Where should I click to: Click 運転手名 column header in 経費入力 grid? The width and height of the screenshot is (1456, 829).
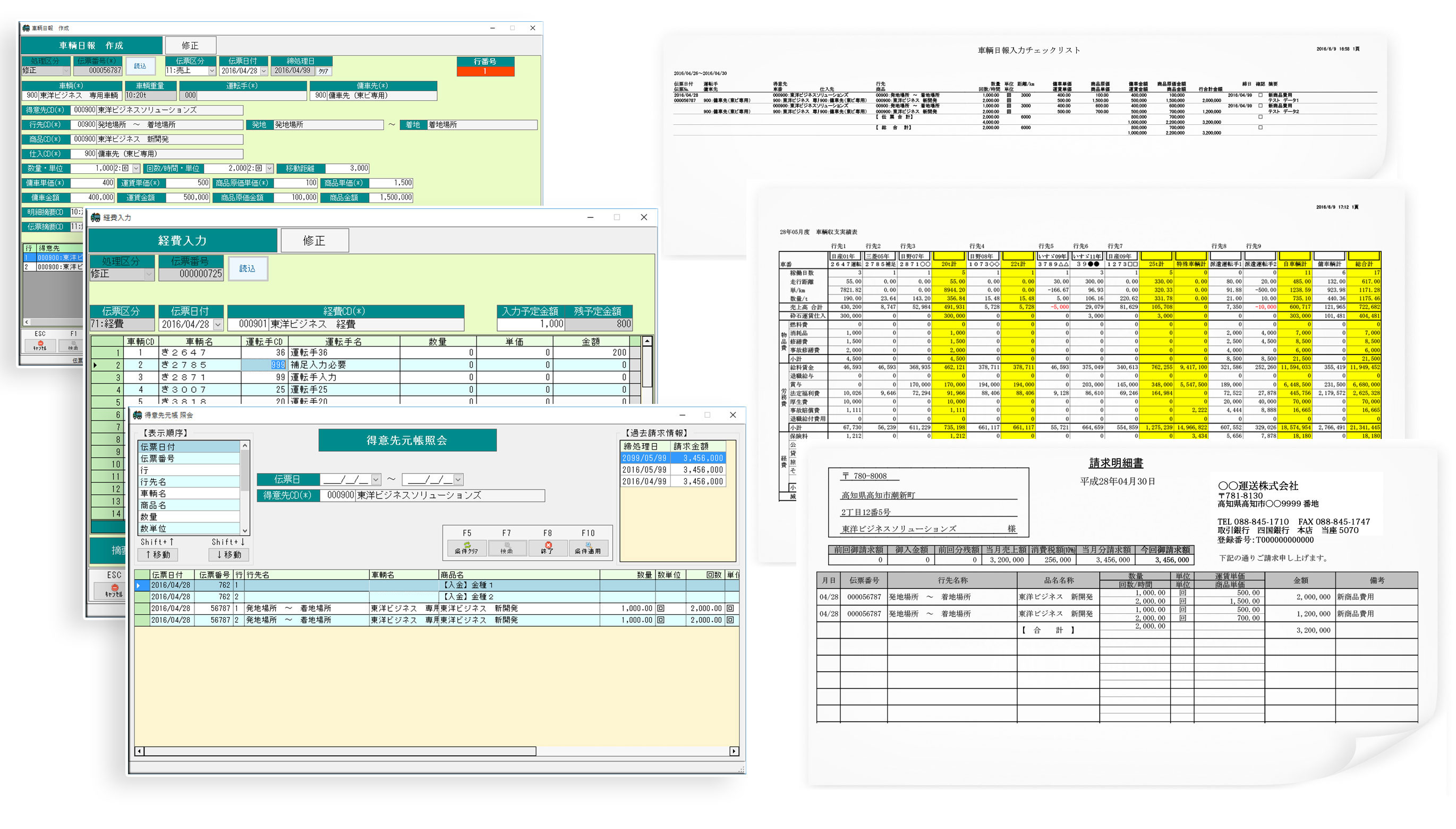pyautogui.click(x=344, y=342)
